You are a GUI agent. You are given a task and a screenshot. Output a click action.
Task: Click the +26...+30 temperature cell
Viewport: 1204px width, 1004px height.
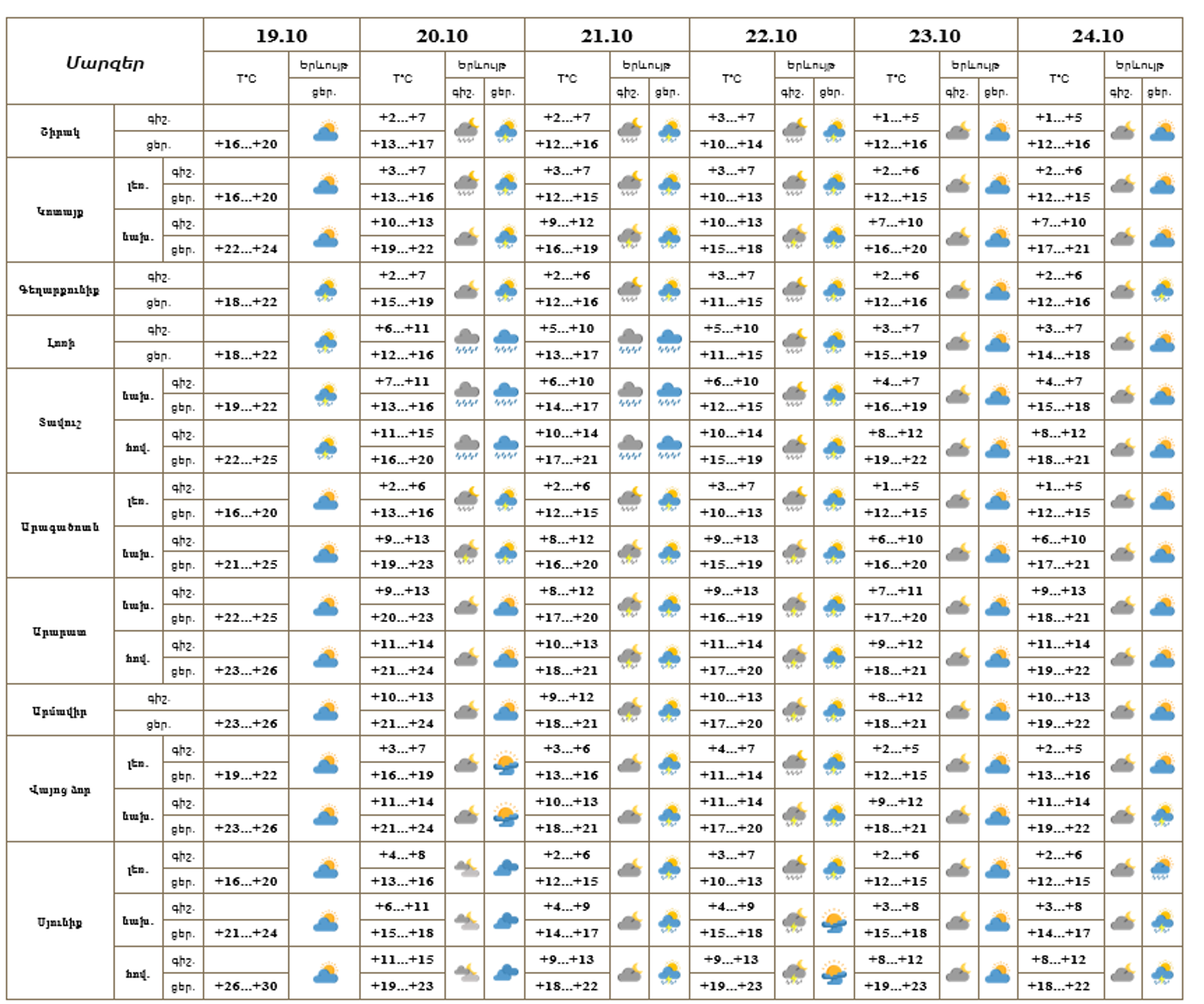[x=246, y=986]
